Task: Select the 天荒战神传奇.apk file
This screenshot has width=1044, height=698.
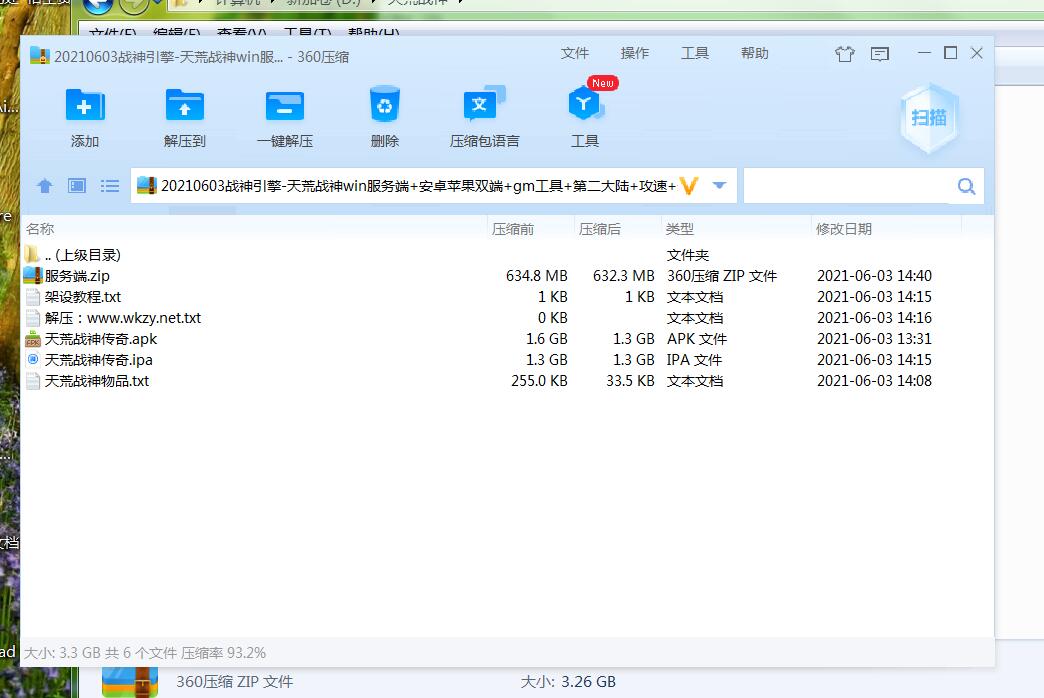Action: tap(100, 339)
